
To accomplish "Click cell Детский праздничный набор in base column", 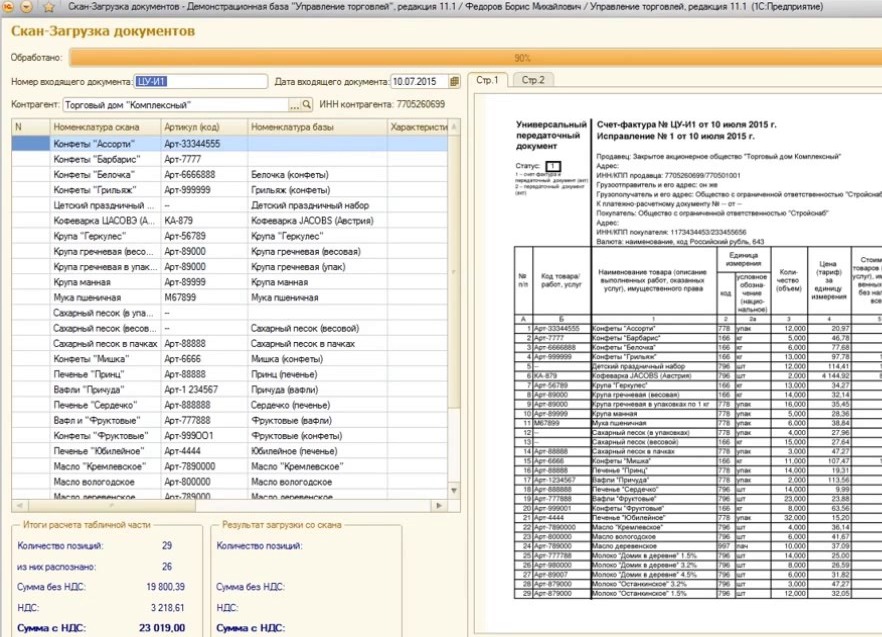I will [317, 205].
